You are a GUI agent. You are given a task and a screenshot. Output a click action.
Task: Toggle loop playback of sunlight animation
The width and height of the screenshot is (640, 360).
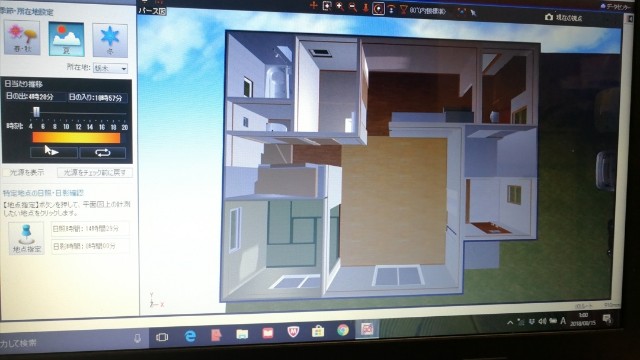pos(102,153)
